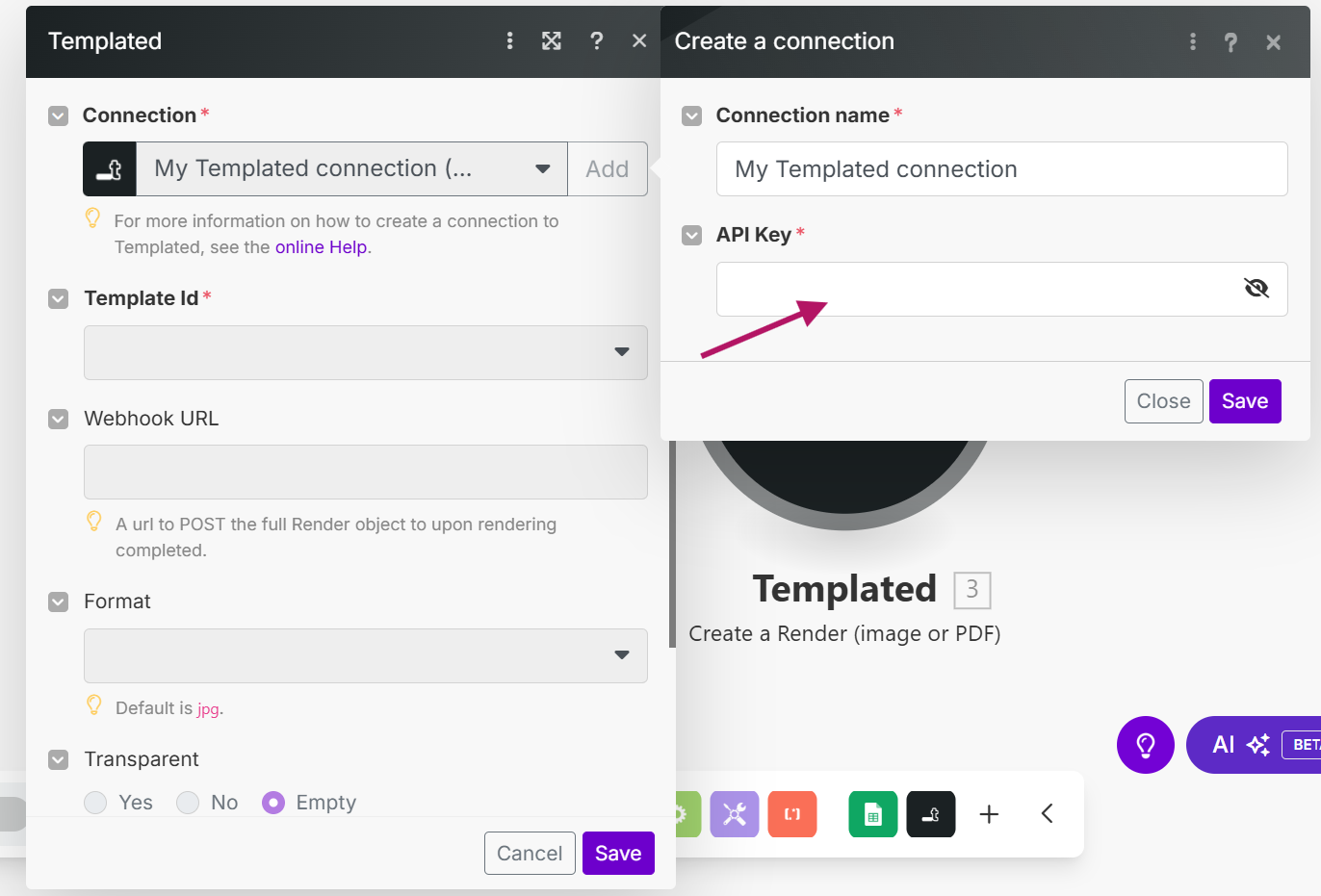This screenshot has height=896, width=1321.
Task: Click Close in Create a connection dialog
Action: pyautogui.click(x=1164, y=401)
